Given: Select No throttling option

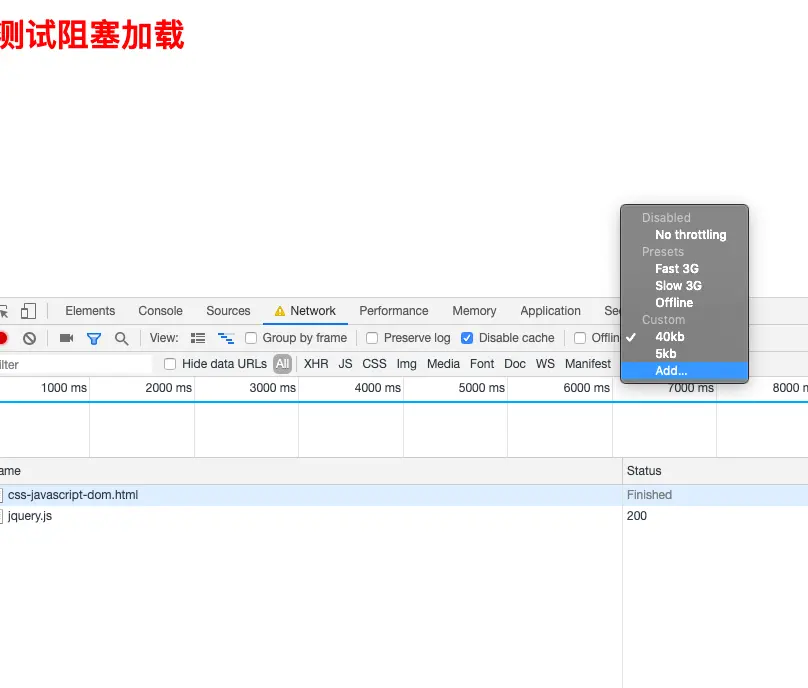Looking at the screenshot, I should pyautogui.click(x=691, y=234).
